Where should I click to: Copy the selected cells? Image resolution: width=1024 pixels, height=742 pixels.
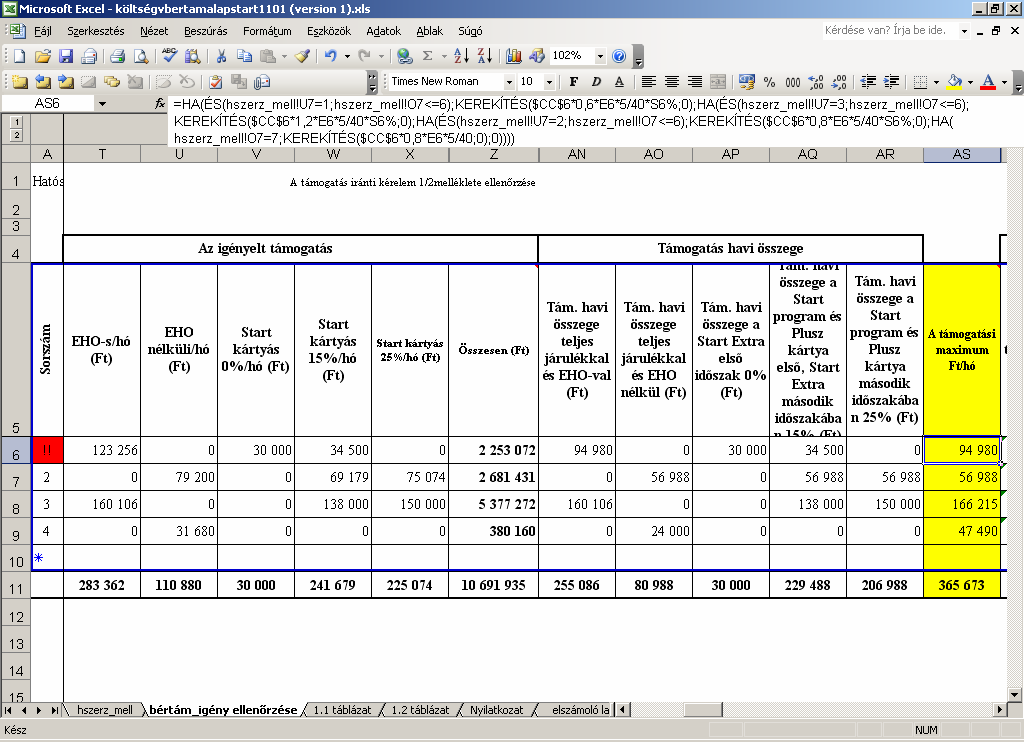[244, 56]
